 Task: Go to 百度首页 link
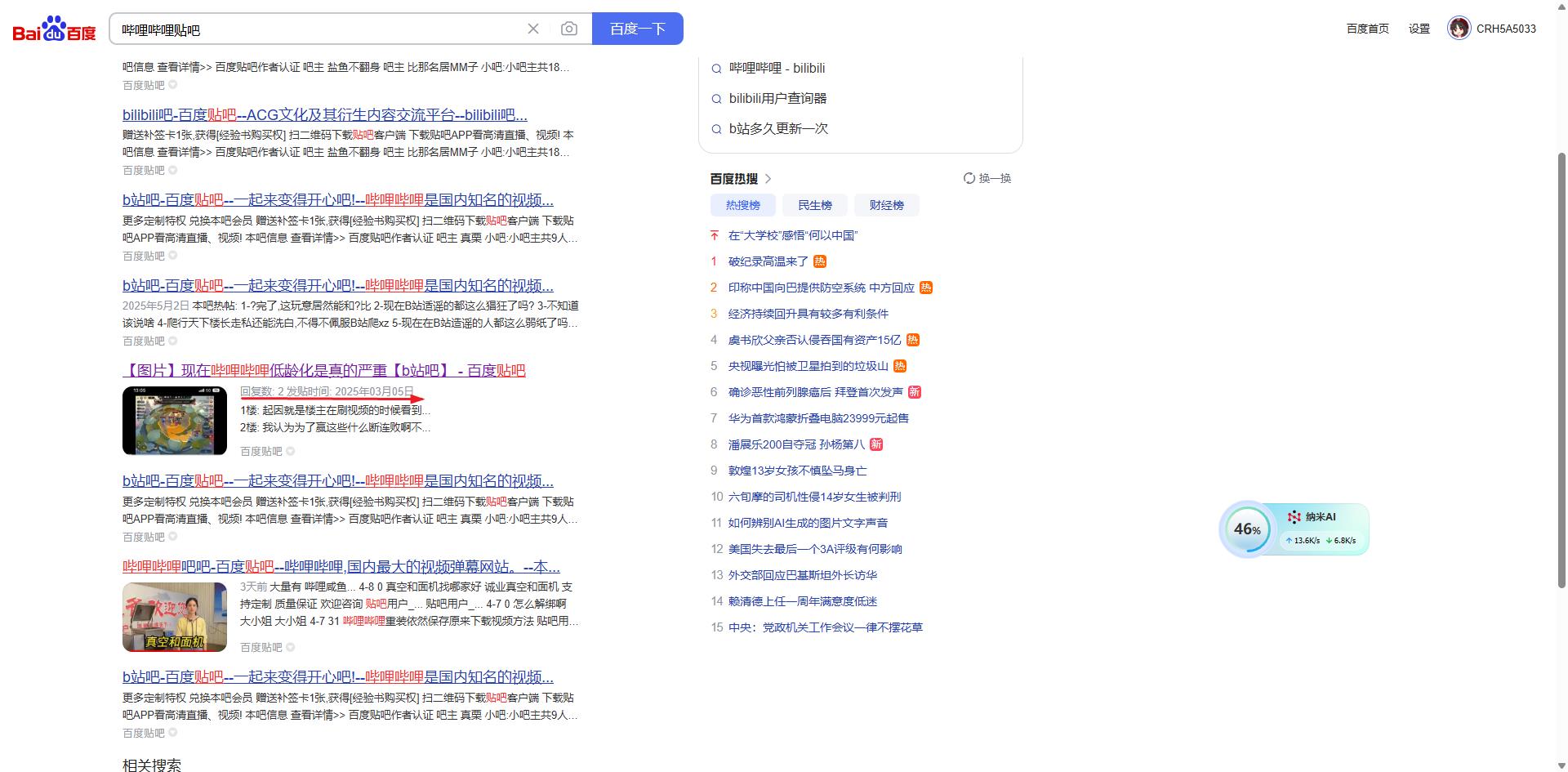click(x=1367, y=29)
